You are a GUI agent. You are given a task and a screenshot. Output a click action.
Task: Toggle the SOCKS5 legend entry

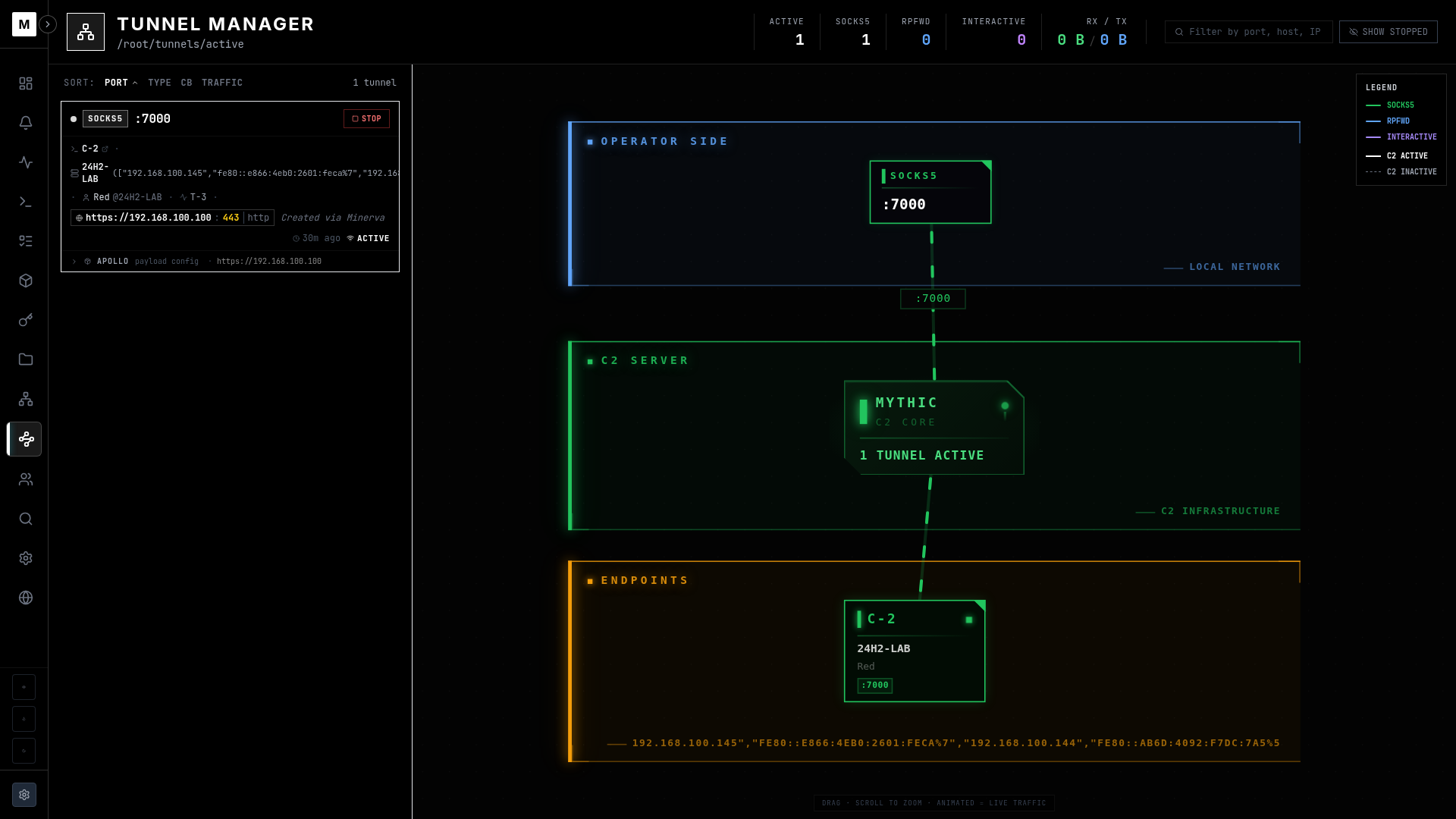tap(1400, 105)
